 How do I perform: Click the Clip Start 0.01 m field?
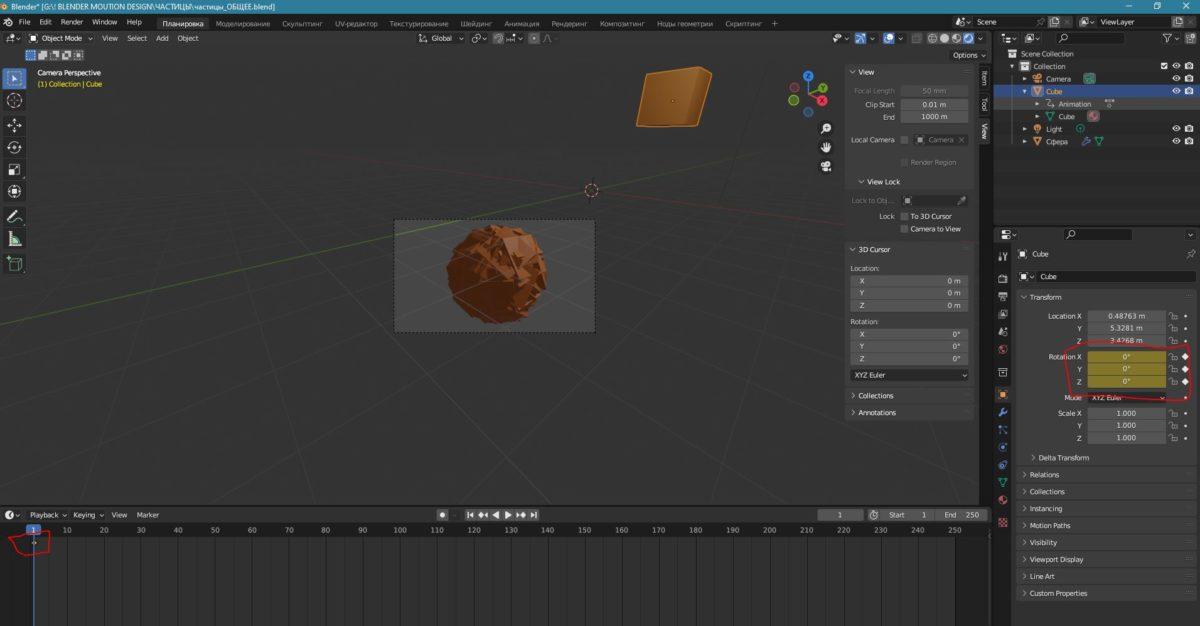[934, 104]
